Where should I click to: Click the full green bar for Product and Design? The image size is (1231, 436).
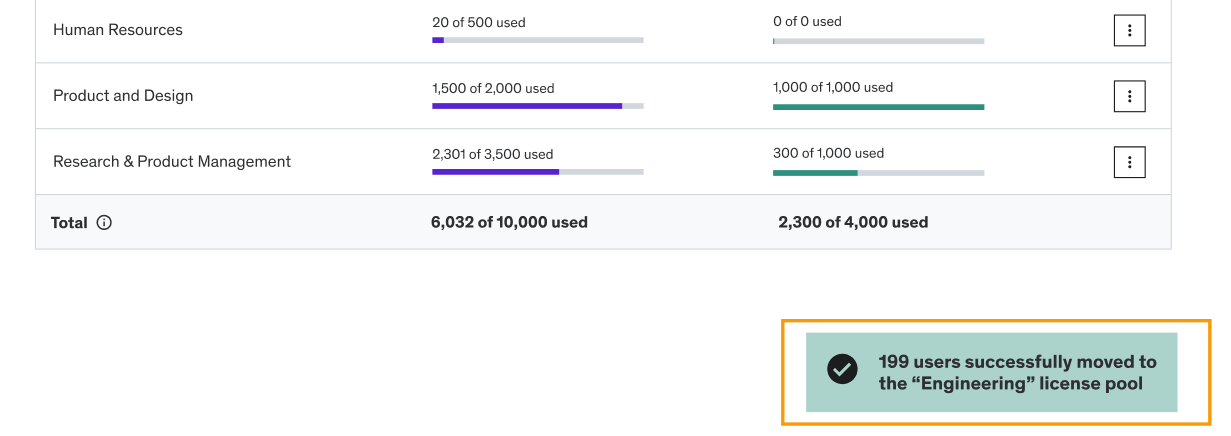point(878,106)
